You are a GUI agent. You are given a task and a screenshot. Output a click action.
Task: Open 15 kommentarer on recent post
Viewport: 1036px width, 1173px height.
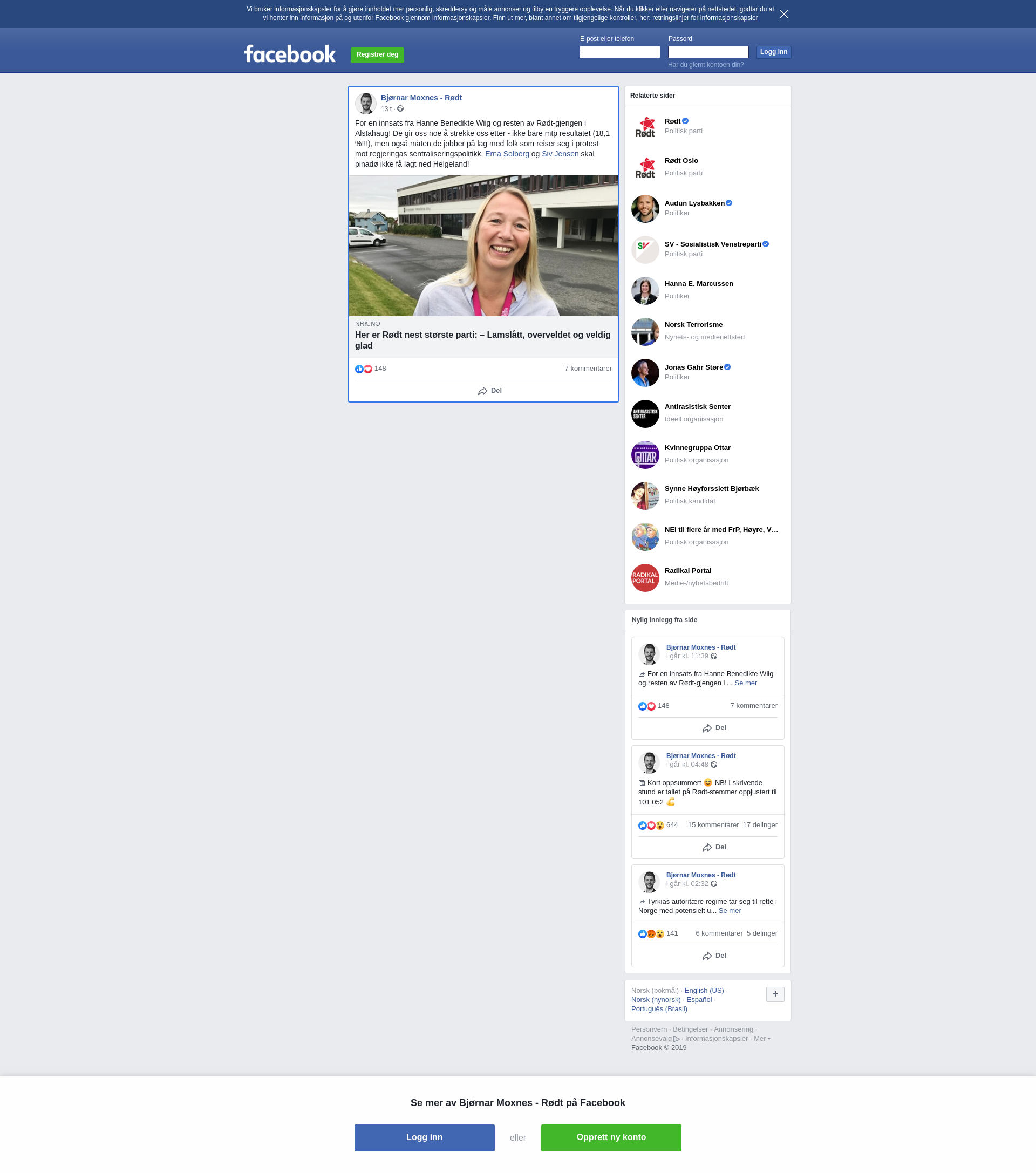point(713,824)
